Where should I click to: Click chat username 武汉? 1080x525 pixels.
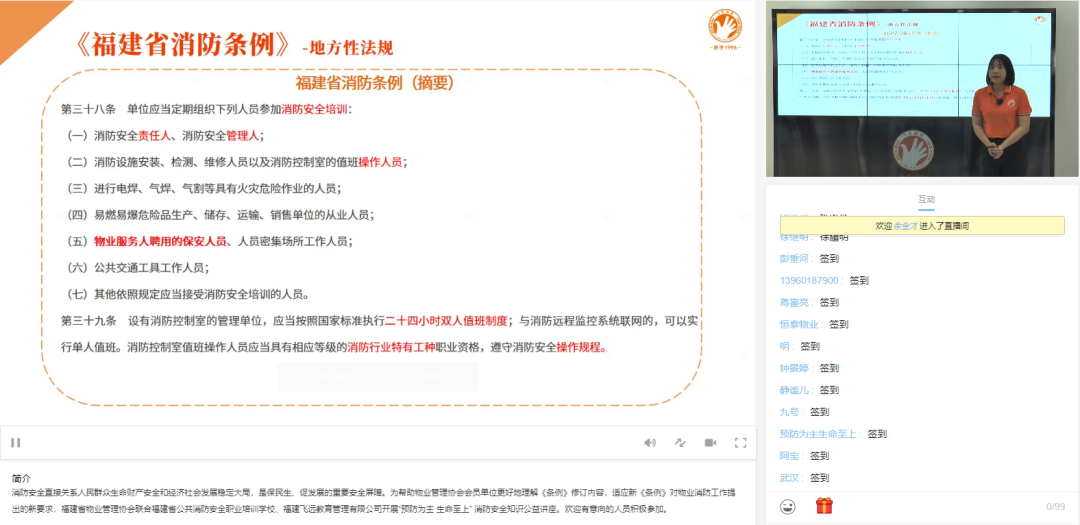pos(789,478)
